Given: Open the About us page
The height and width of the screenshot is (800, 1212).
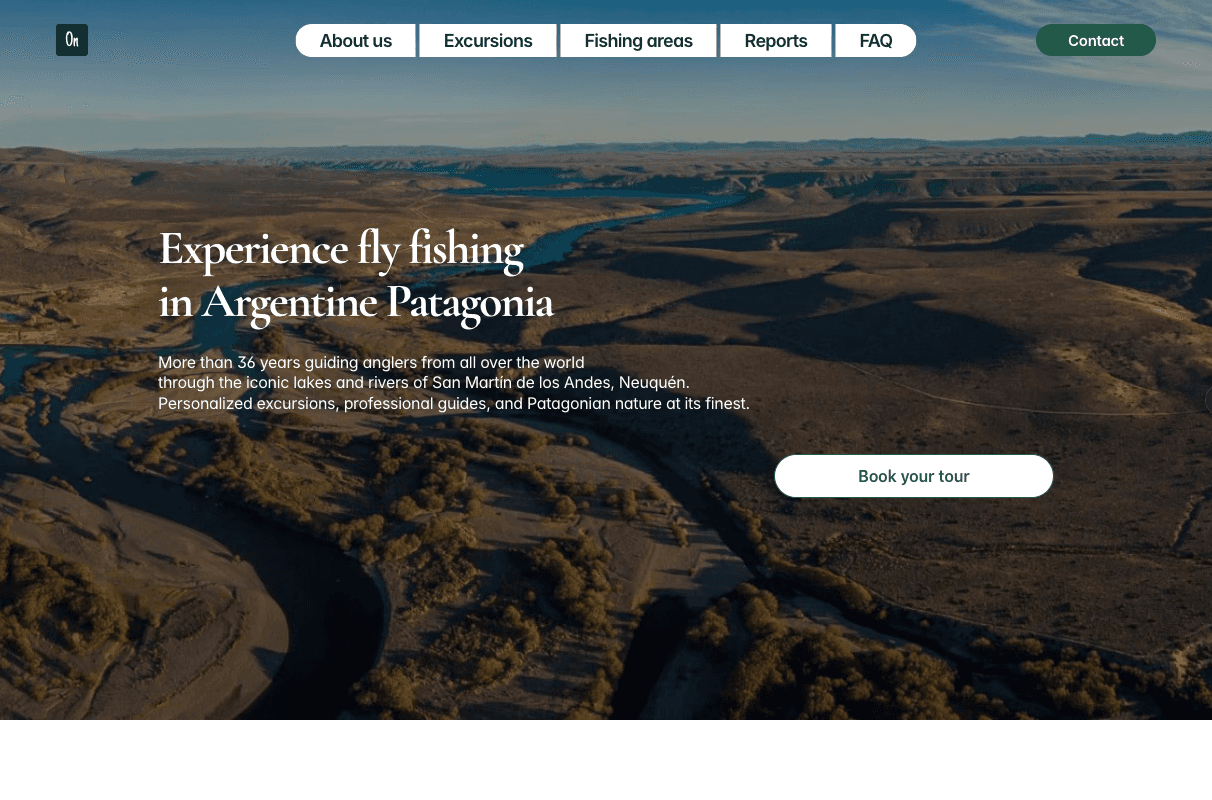Looking at the screenshot, I should click(x=356, y=41).
